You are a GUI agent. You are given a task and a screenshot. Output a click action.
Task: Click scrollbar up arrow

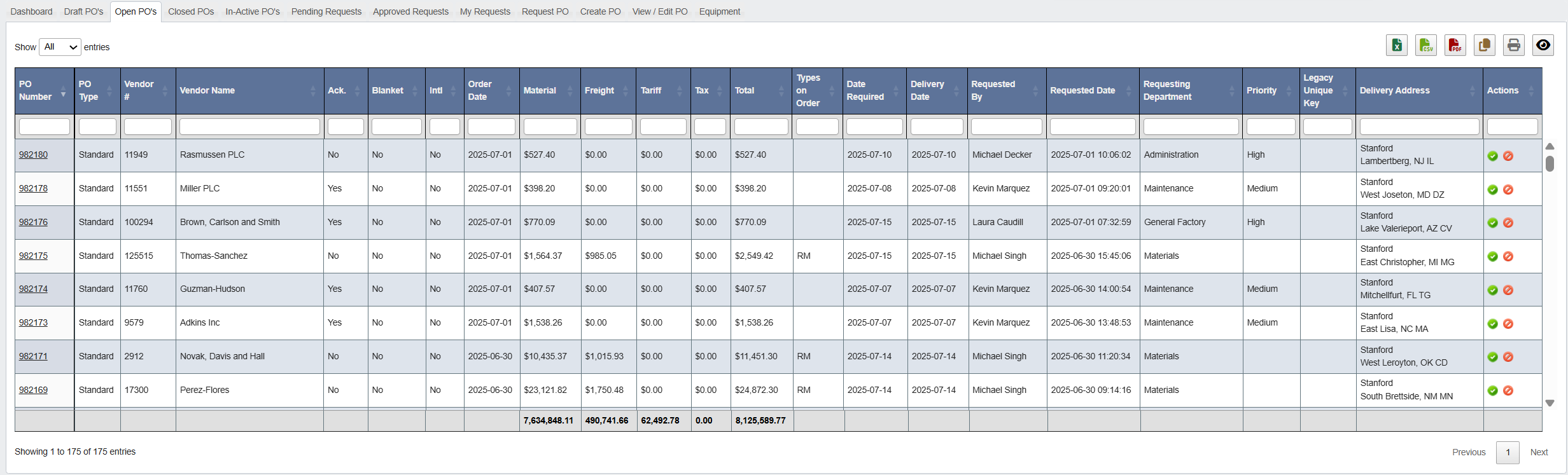[1550, 146]
